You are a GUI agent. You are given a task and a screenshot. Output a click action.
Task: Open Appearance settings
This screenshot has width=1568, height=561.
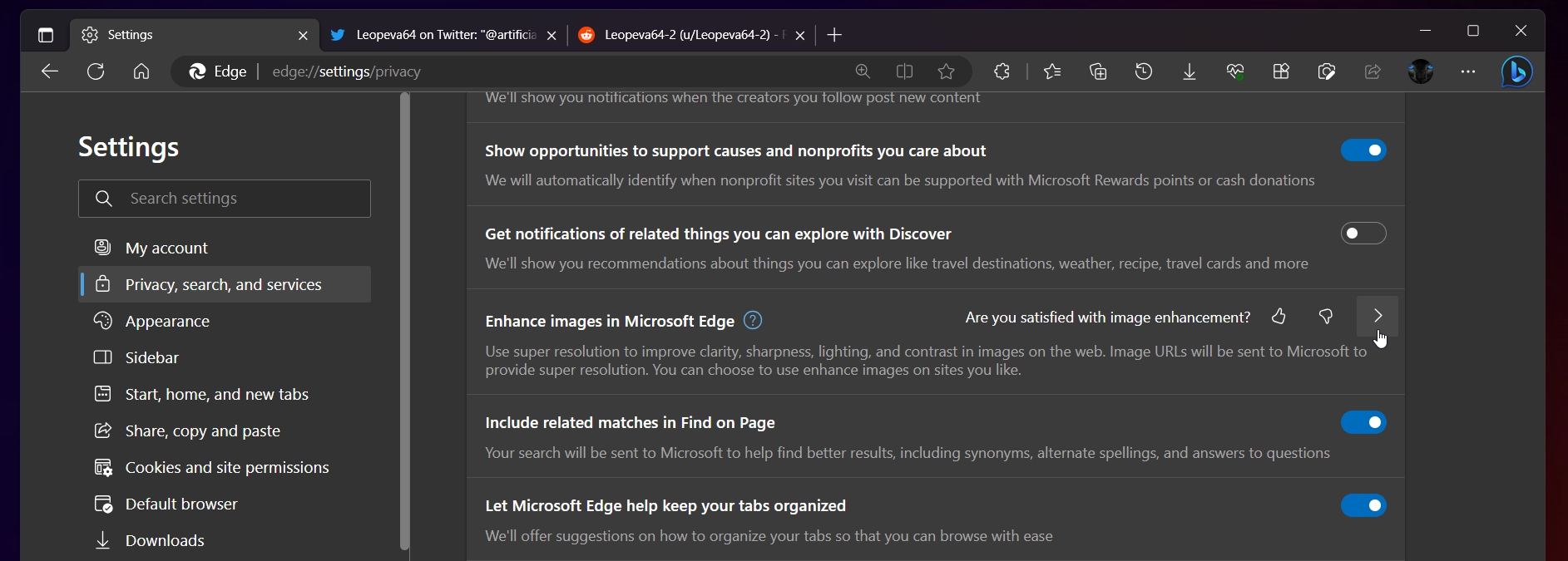[x=225, y=321]
